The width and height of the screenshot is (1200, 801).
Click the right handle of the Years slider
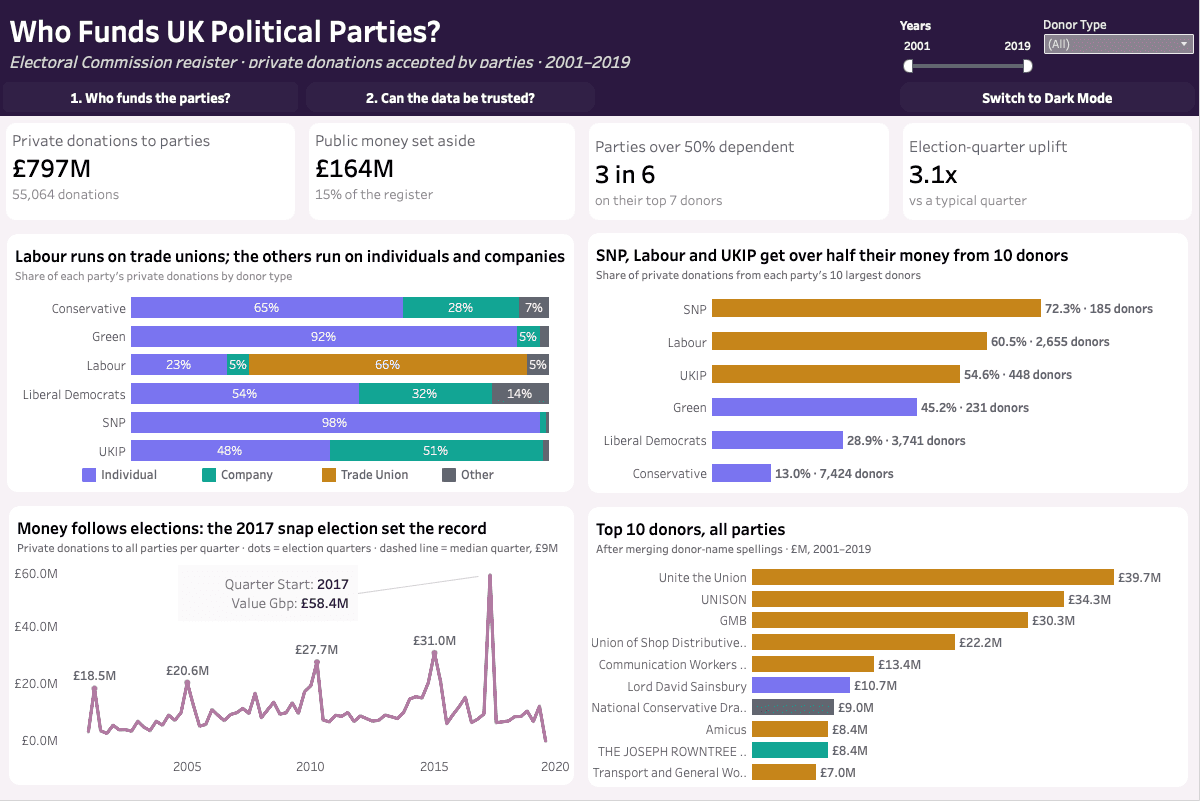(x=1027, y=66)
